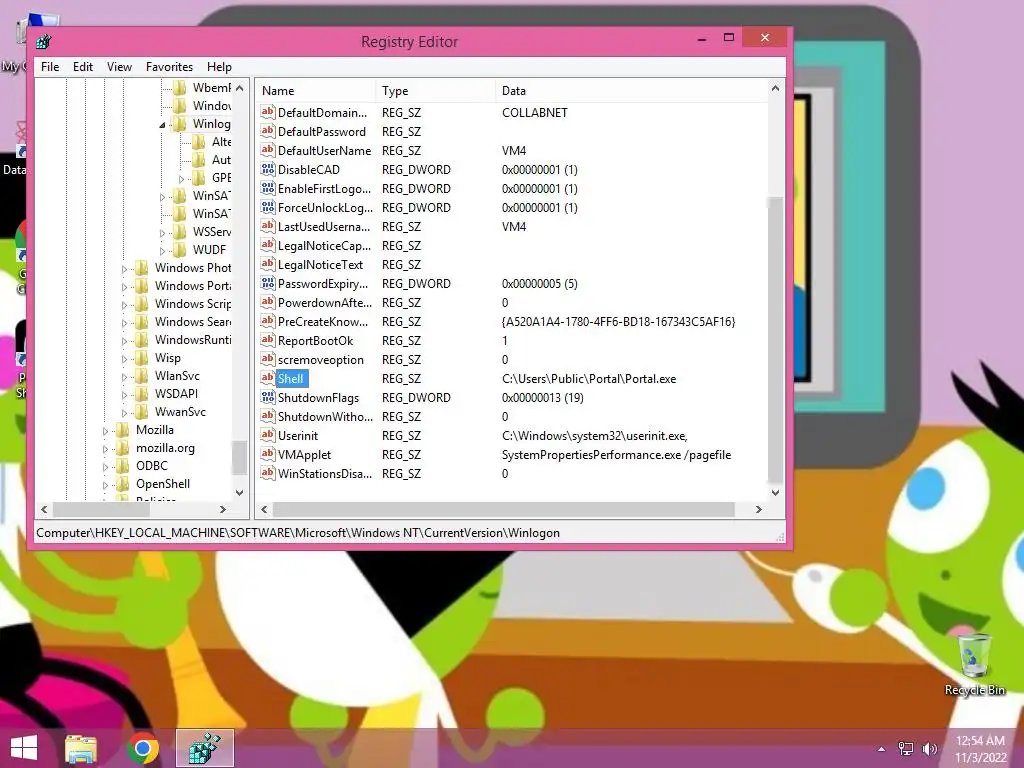Select the scremoveoption value icon
Image resolution: width=1024 pixels, height=768 pixels.
268,359
